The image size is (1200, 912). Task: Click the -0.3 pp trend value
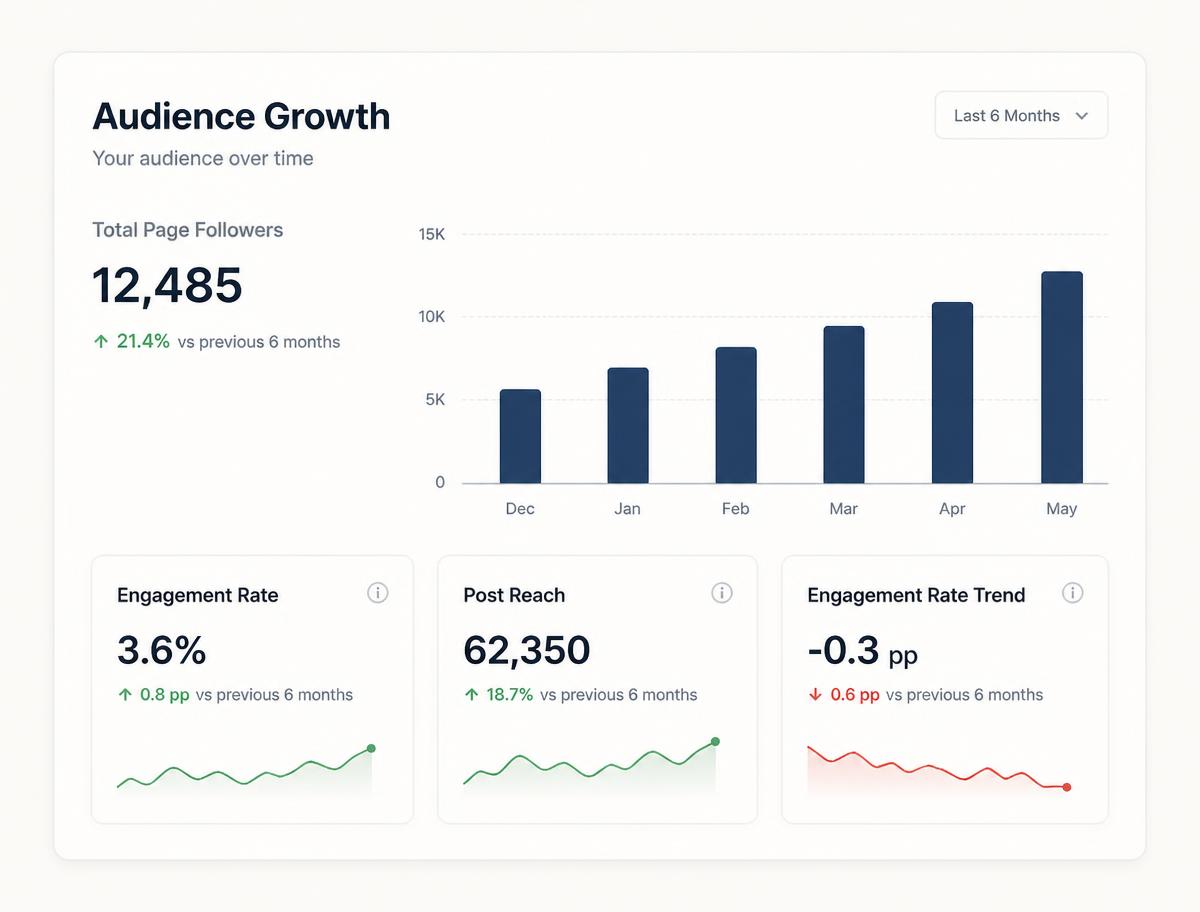[862, 651]
